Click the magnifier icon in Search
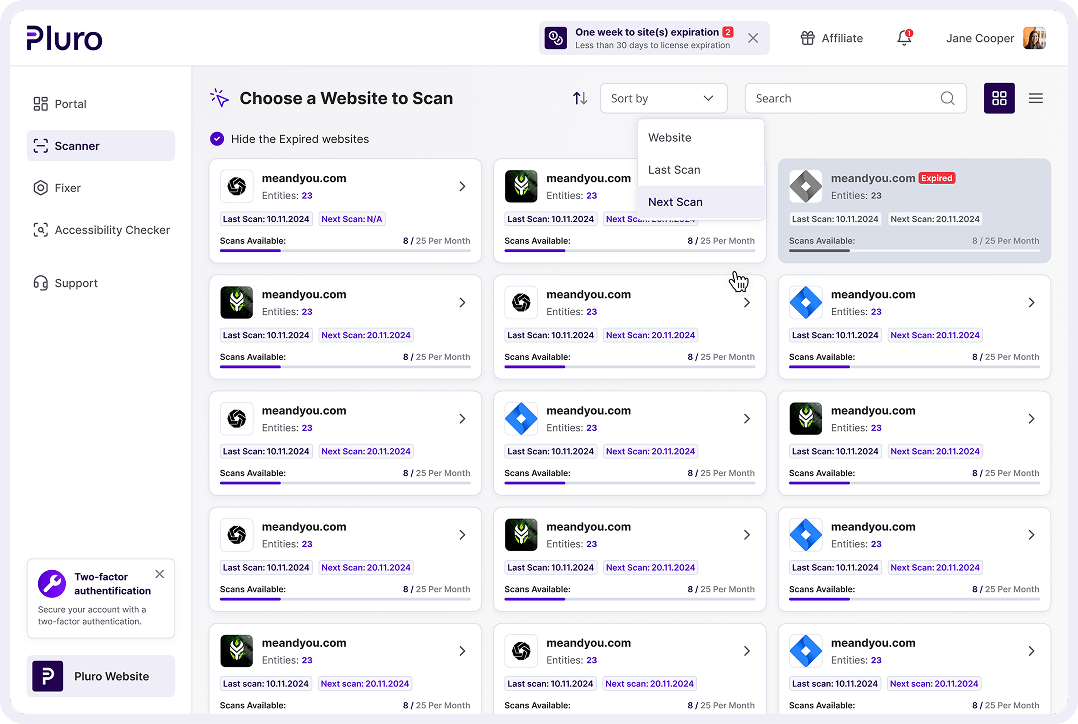Screen dimensions: 1078x724 click(947, 98)
